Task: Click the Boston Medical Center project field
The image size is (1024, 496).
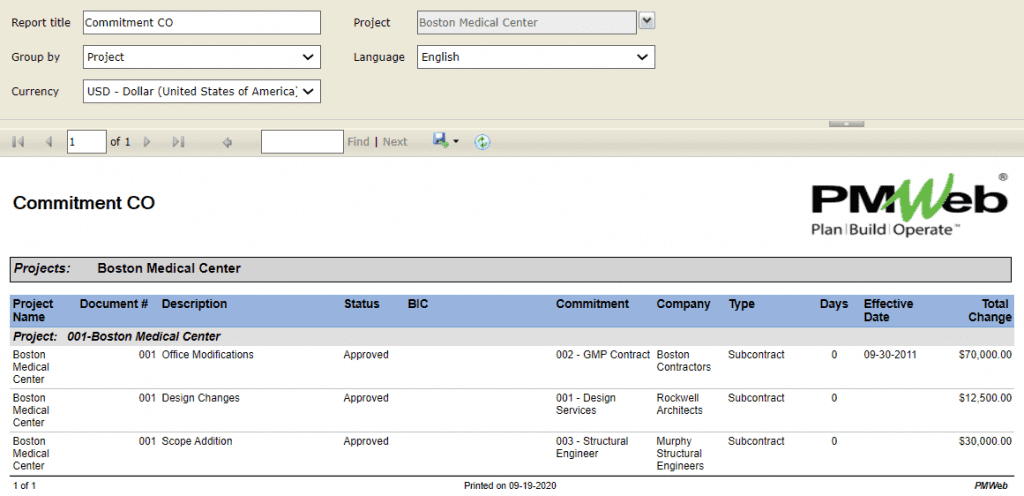Action: tap(526, 22)
